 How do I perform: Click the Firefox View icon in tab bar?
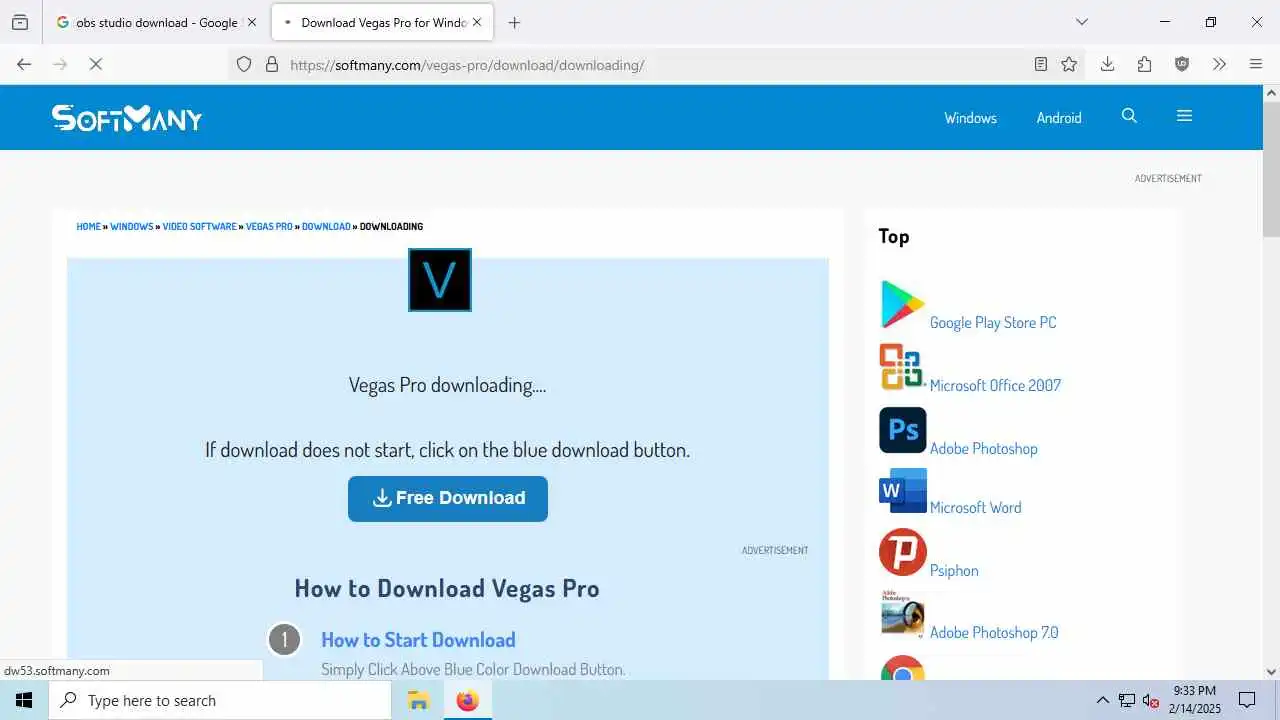coord(20,22)
